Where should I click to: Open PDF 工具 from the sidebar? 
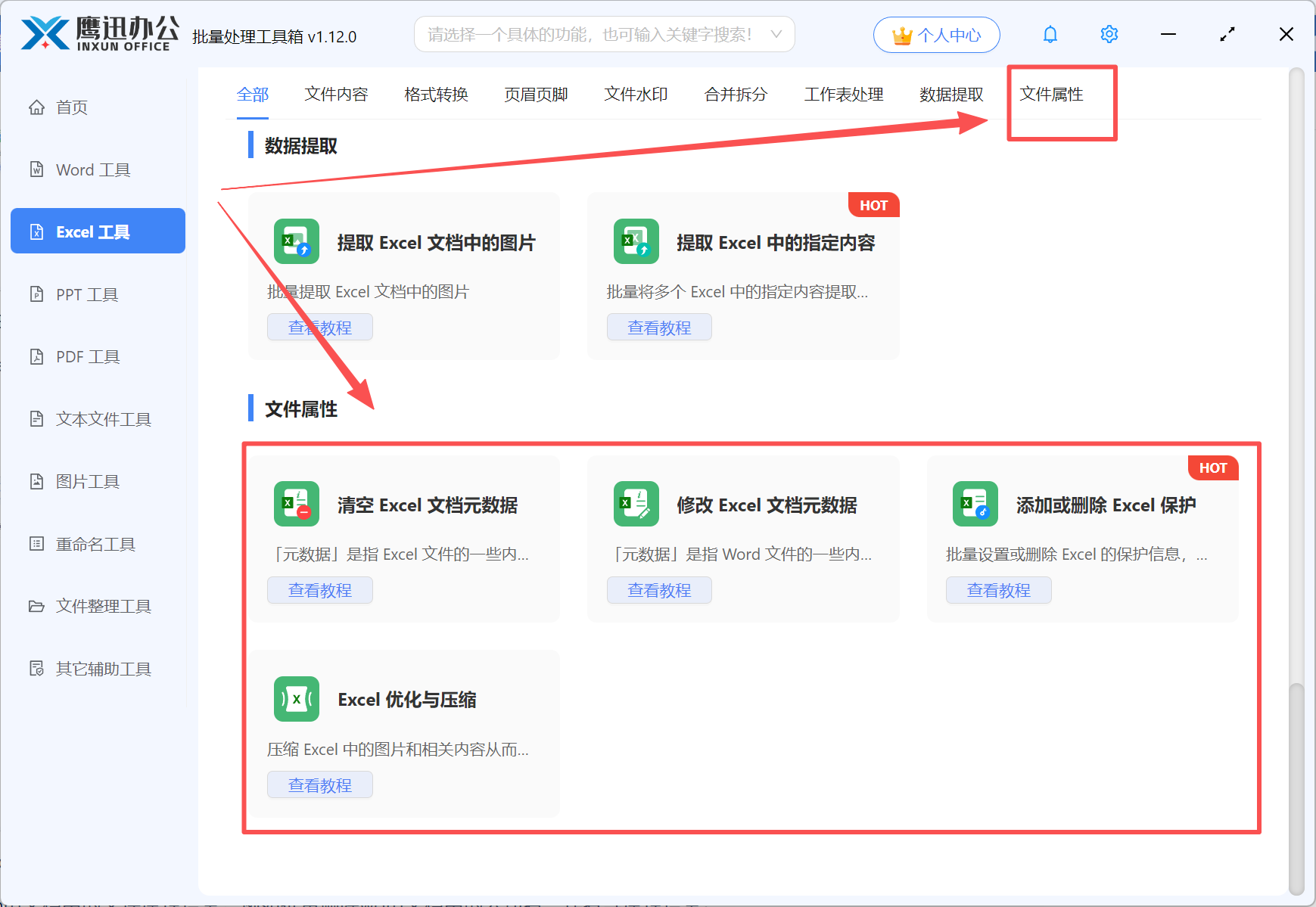pyautogui.click(x=87, y=357)
